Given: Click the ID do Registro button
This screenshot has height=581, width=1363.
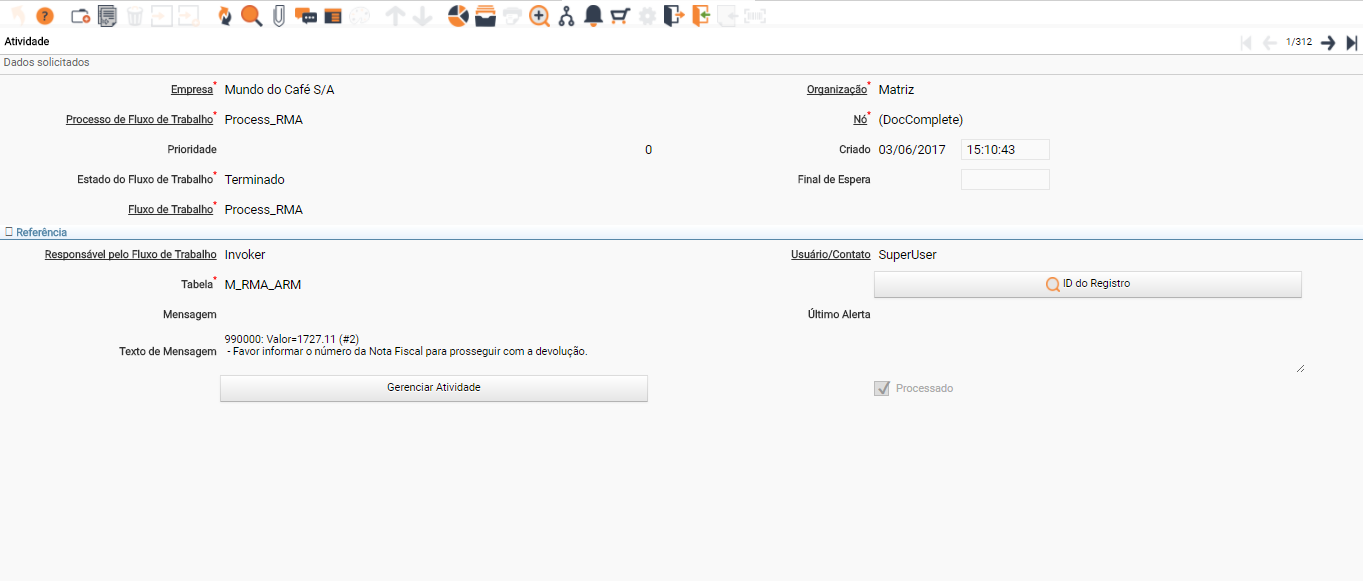Looking at the screenshot, I should [1088, 284].
